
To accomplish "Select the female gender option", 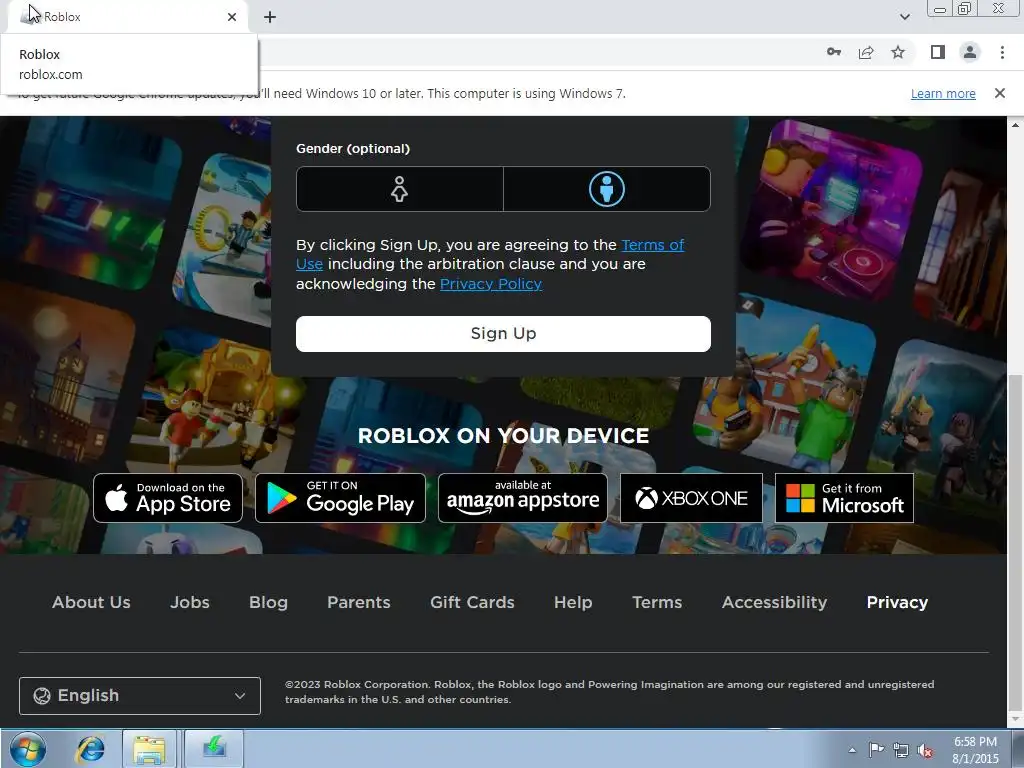I will coord(400,189).
